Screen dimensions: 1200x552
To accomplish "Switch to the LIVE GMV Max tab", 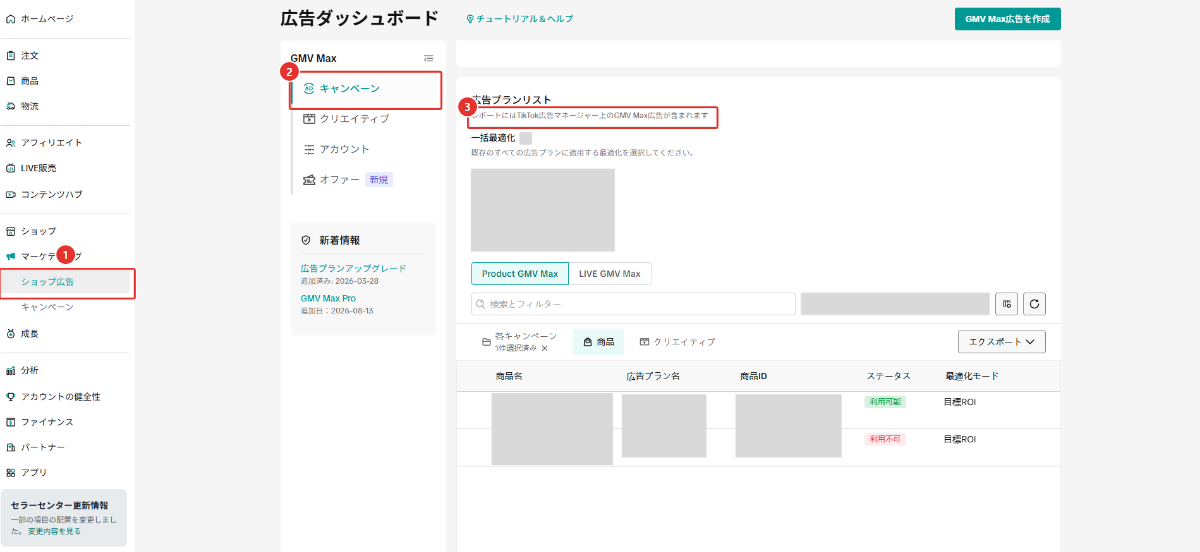I will tap(610, 274).
